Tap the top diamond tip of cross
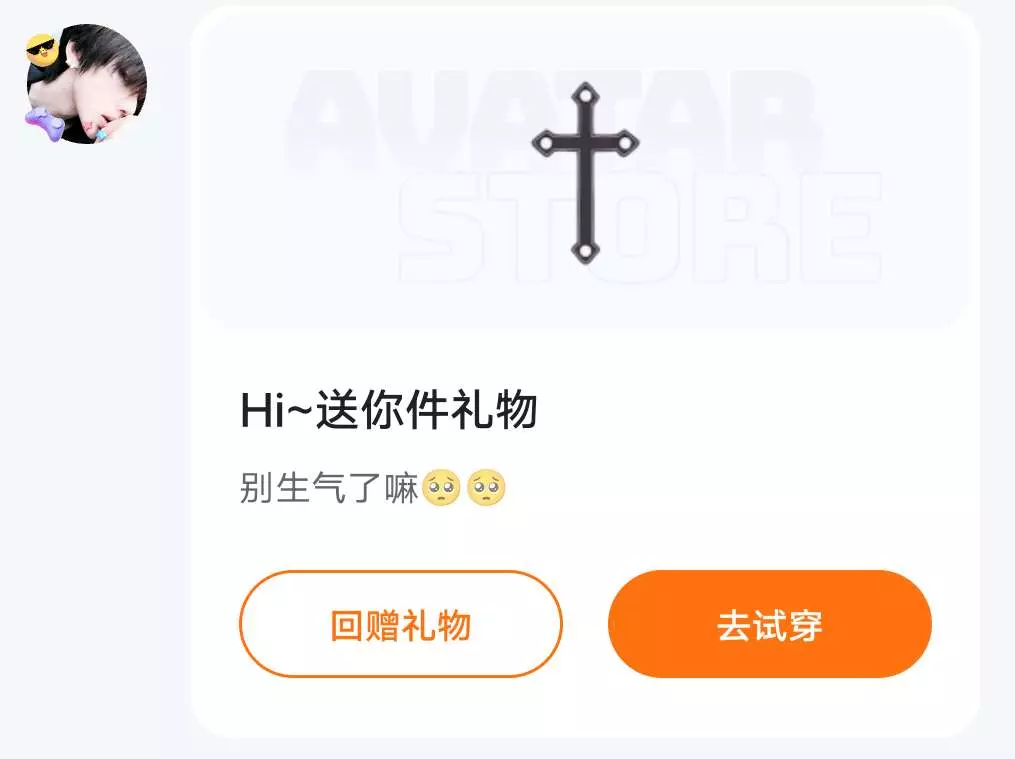The width and height of the screenshot is (1015, 759). (585, 96)
